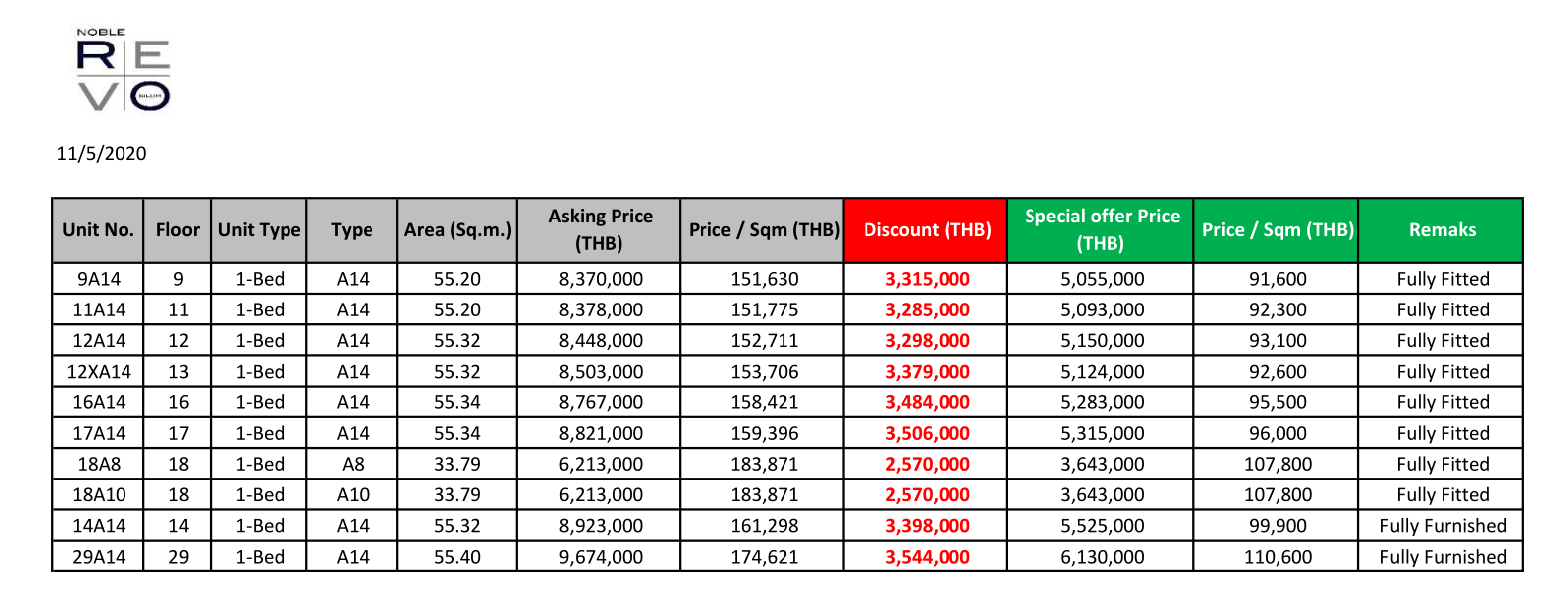Click discount value 3,544,000
Screen dimensions: 1568x611
(x=928, y=557)
